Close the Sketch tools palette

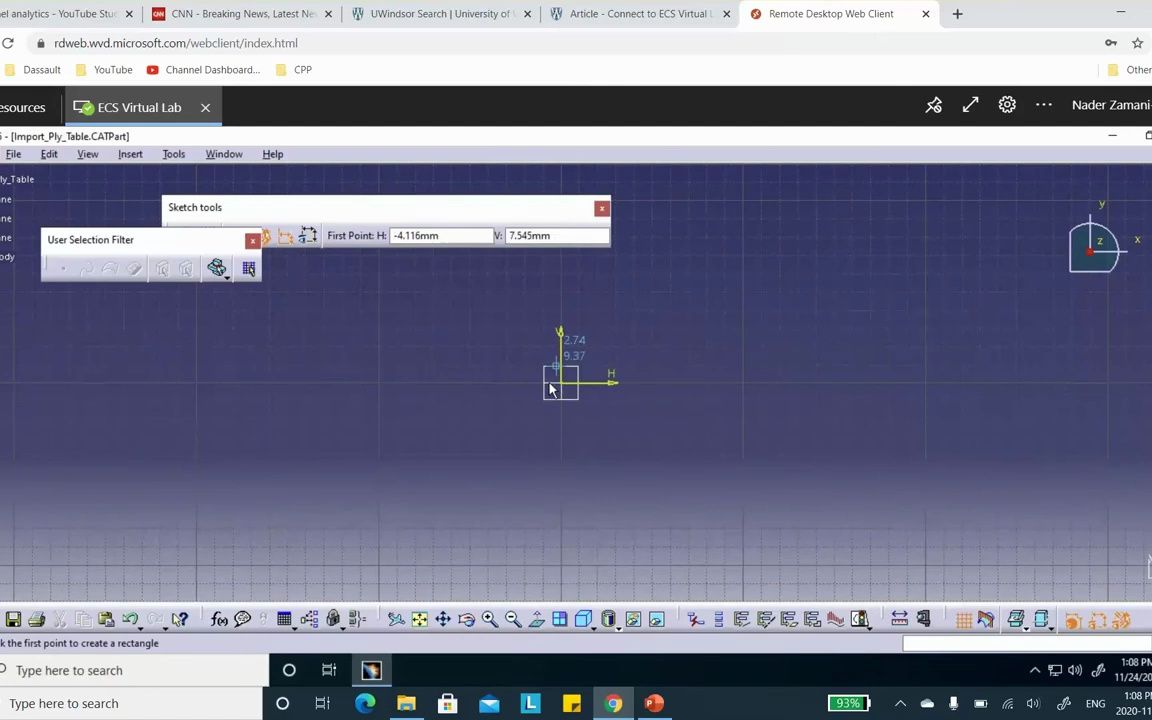[601, 208]
